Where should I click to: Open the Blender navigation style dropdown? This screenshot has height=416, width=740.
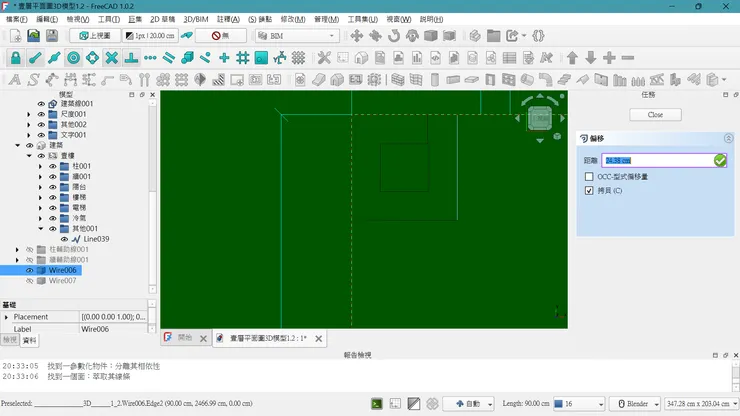[635, 404]
